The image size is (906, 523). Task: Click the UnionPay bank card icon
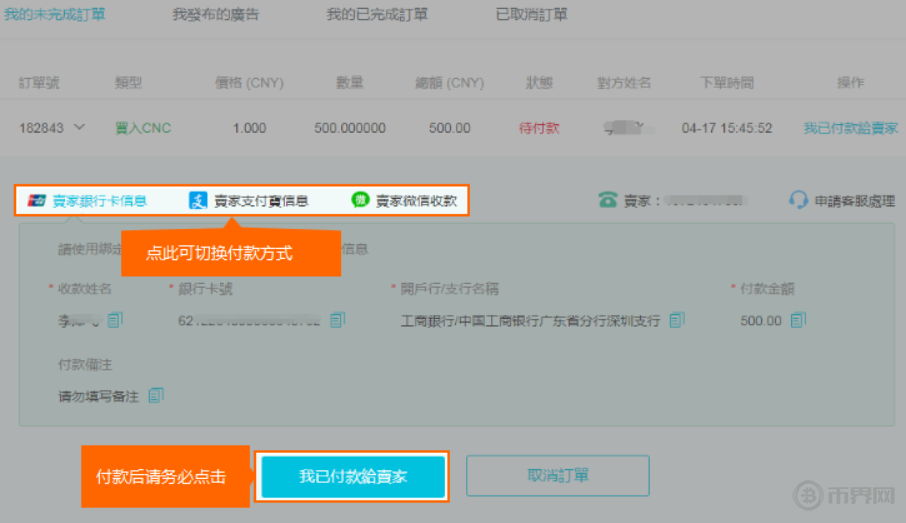37,200
